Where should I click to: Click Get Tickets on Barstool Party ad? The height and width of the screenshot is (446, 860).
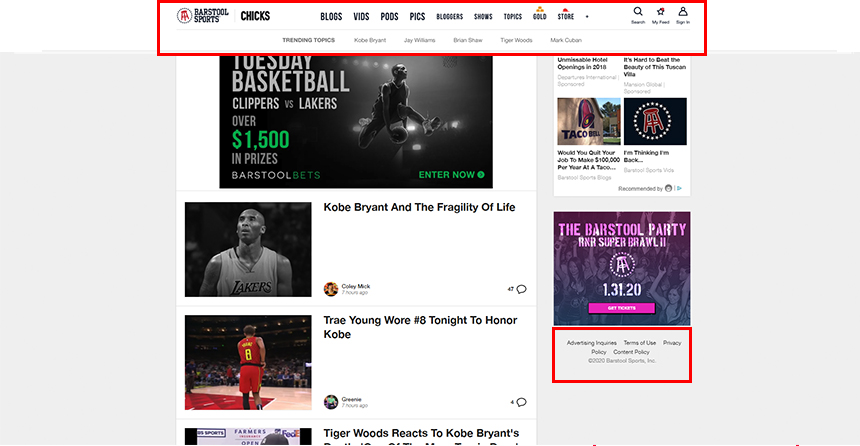click(621, 308)
